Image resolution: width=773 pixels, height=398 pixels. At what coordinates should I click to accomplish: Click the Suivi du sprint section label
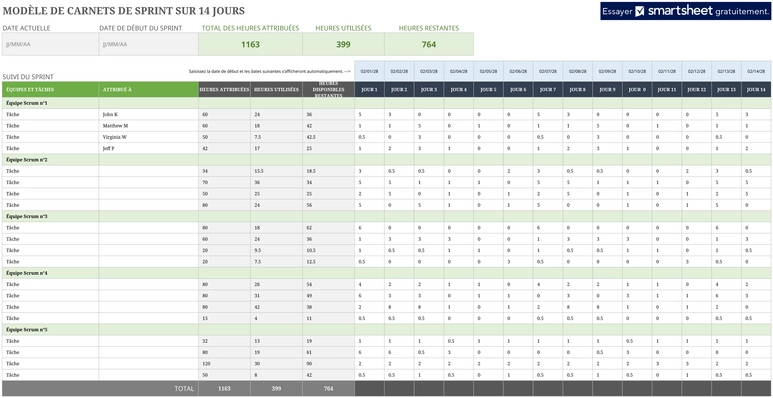28,77
